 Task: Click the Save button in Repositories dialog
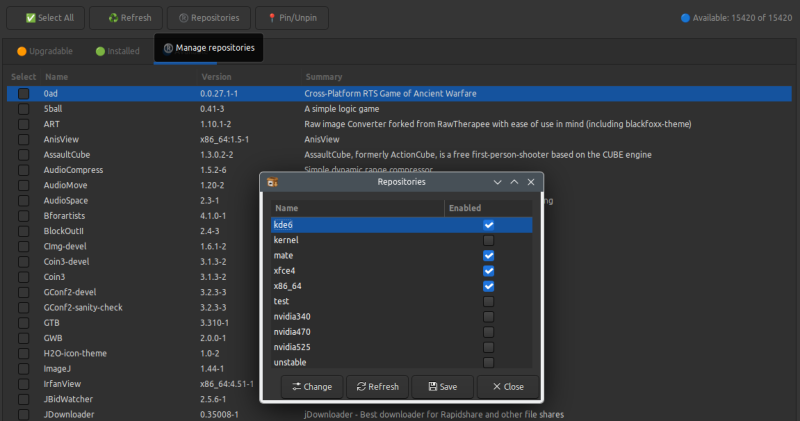[442, 387]
